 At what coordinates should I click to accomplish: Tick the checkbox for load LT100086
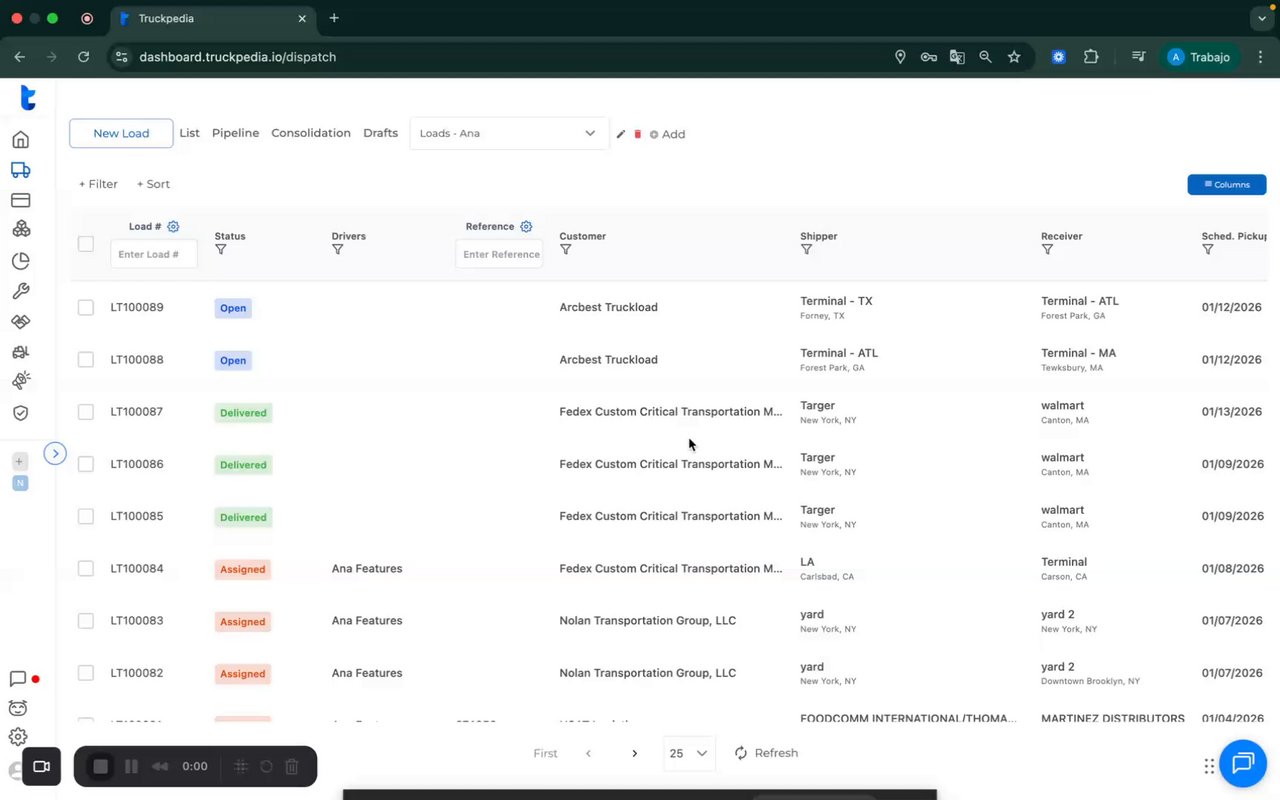coord(86,464)
